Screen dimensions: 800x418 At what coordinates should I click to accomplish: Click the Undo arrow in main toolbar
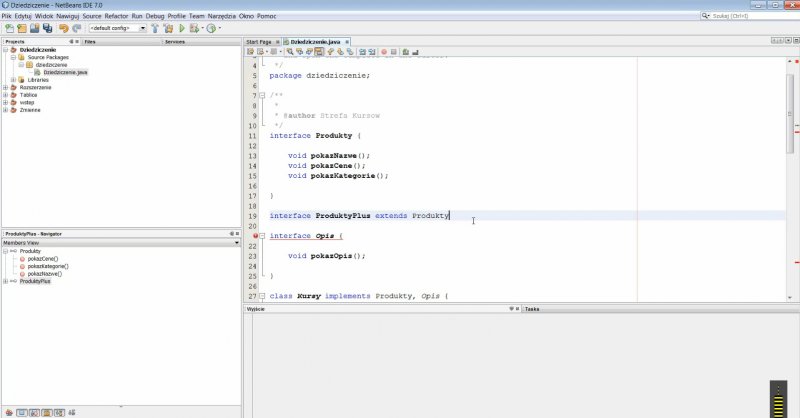[63, 28]
